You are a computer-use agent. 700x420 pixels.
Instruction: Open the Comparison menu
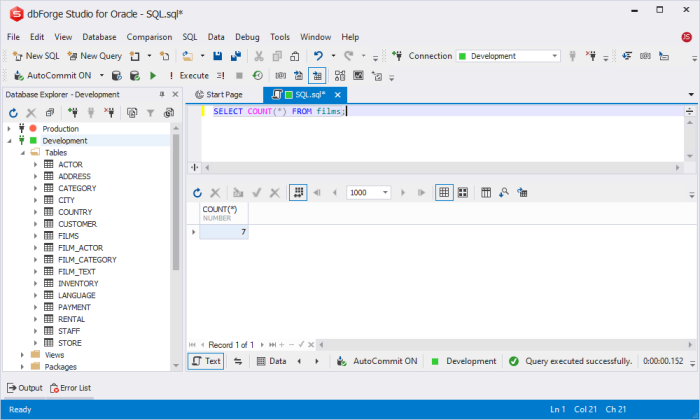149,37
